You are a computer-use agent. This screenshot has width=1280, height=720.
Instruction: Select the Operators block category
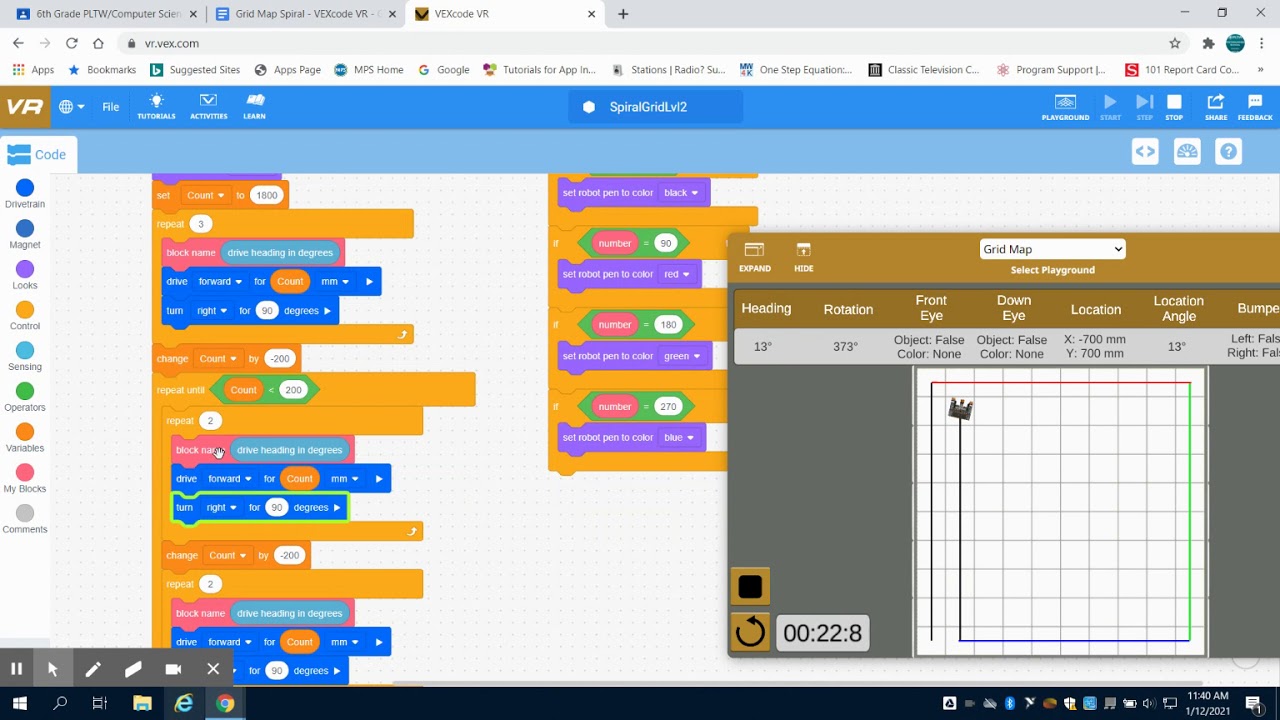pos(25,398)
